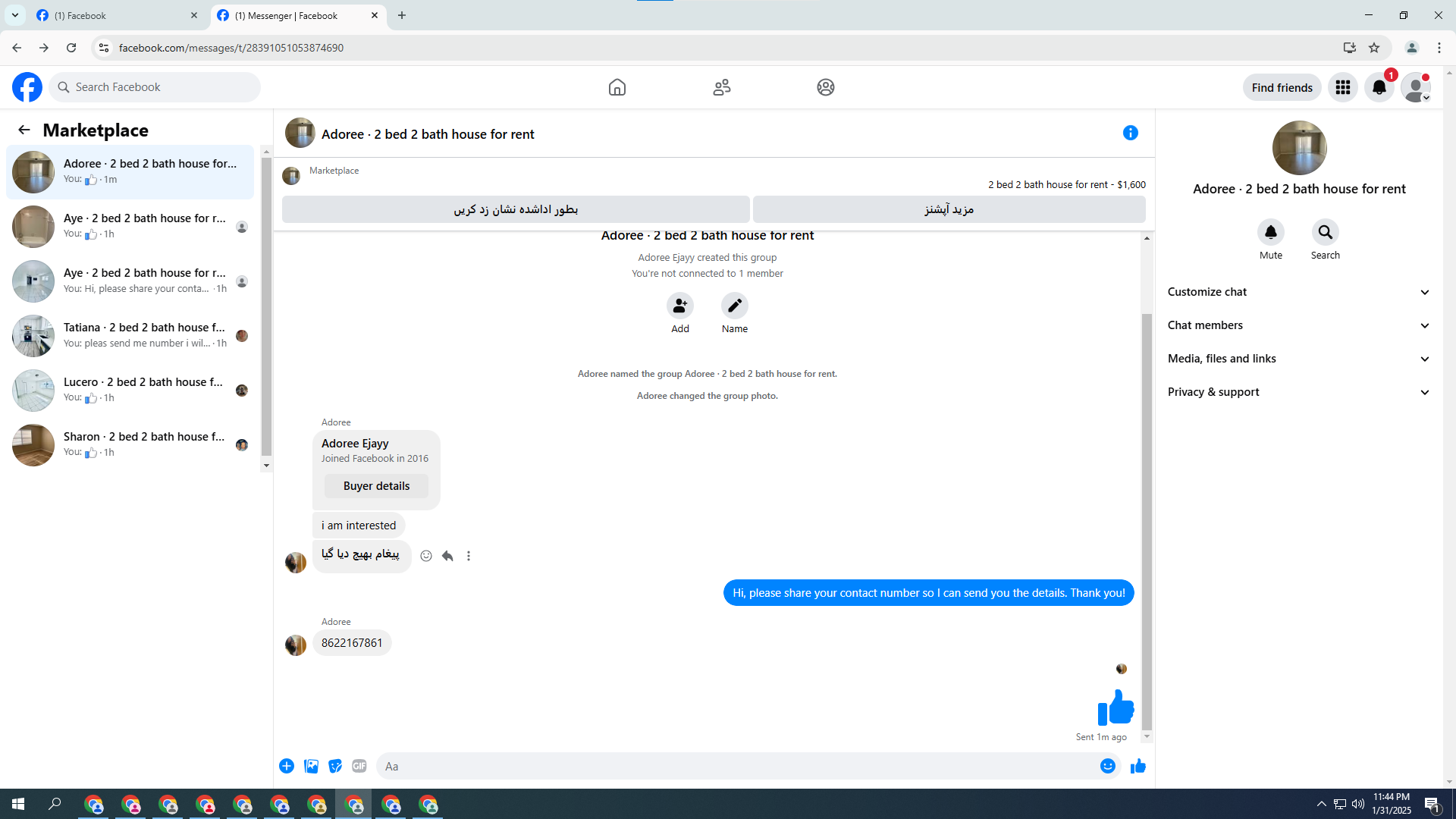Send a thumbs-up like
The image size is (1456, 819).
point(1138,766)
